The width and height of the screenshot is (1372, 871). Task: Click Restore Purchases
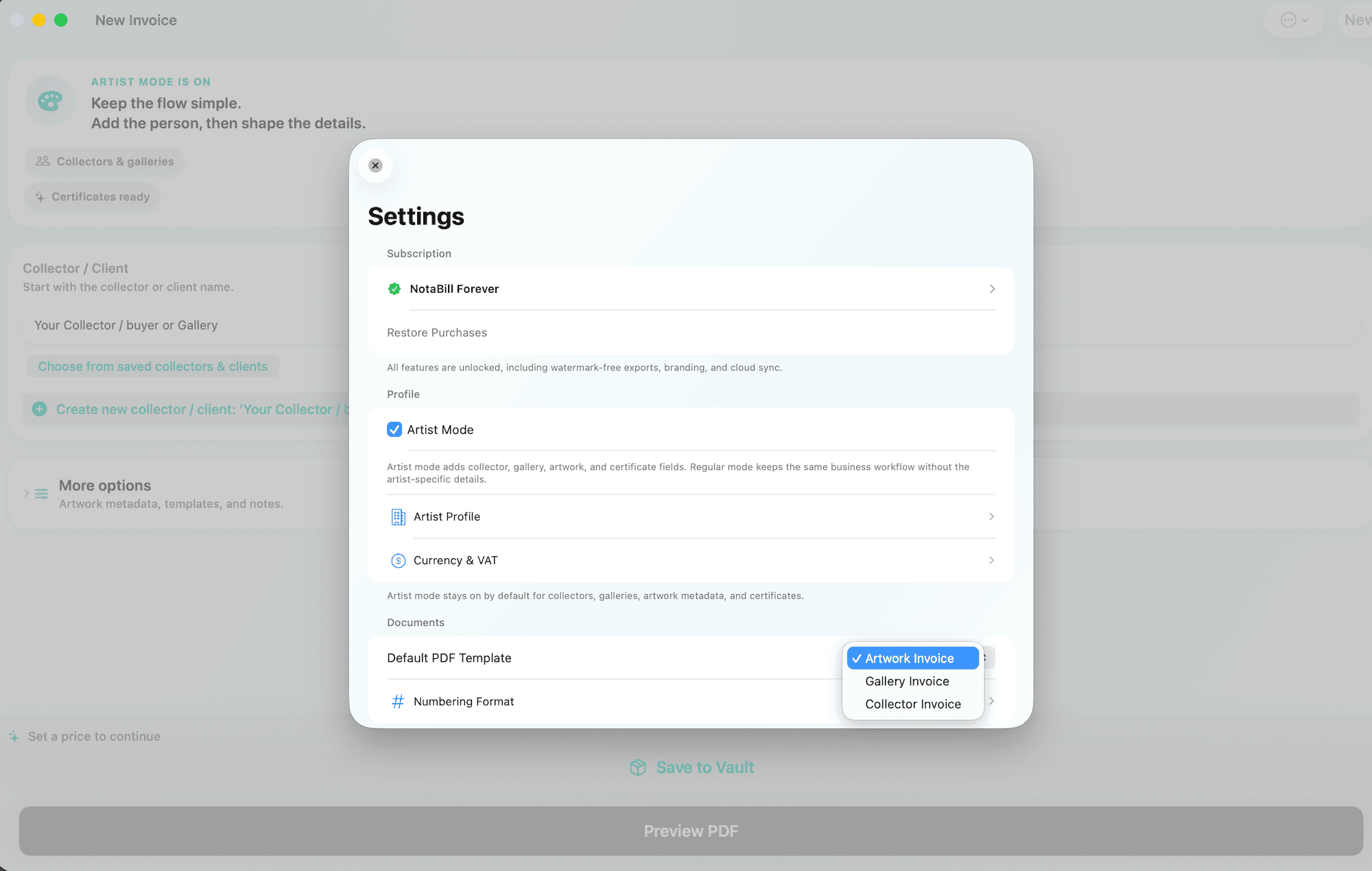pyautogui.click(x=436, y=333)
